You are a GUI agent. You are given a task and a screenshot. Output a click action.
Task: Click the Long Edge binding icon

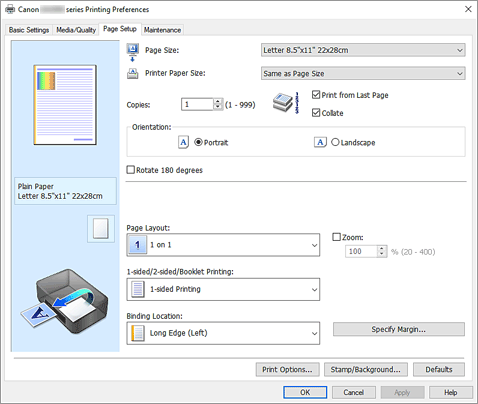[x=138, y=333]
